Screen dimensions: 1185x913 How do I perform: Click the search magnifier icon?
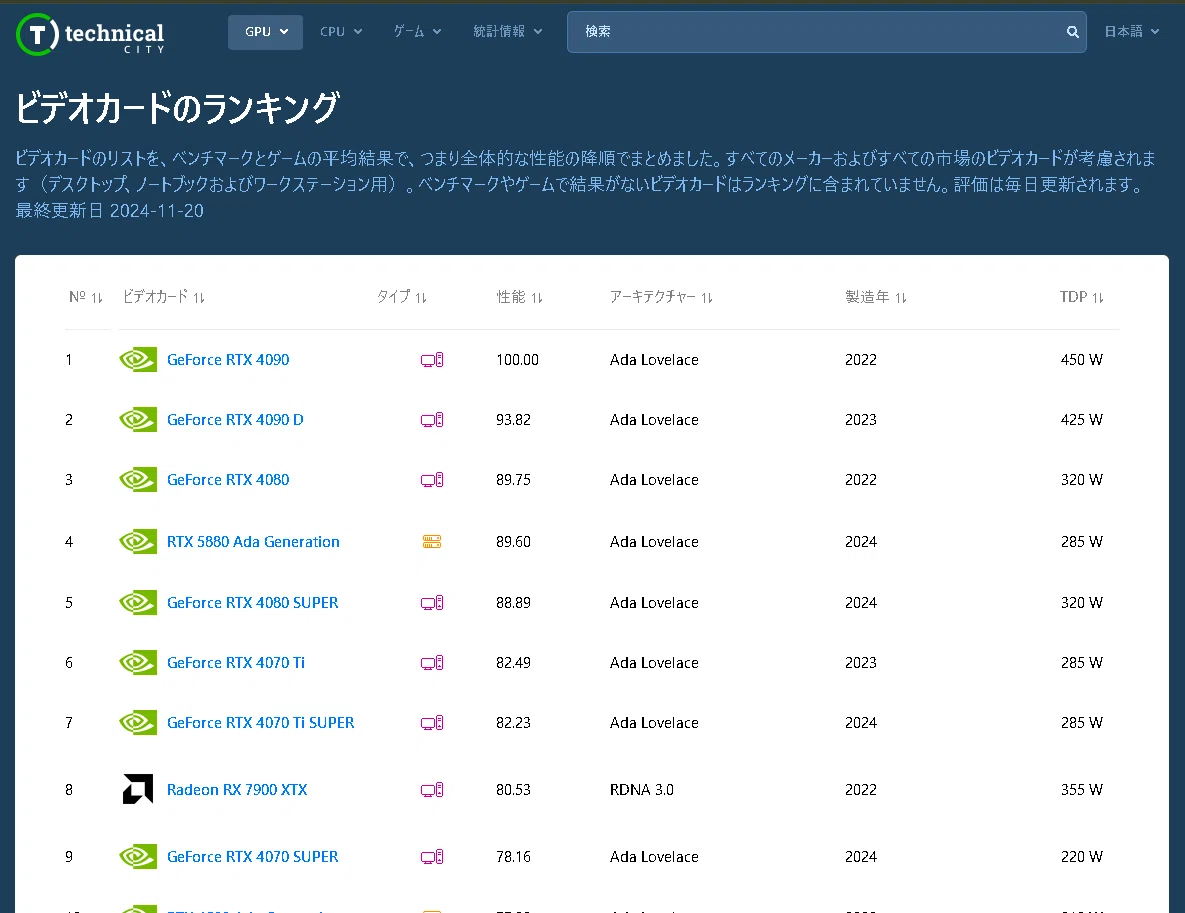pyautogui.click(x=1072, y=32)
